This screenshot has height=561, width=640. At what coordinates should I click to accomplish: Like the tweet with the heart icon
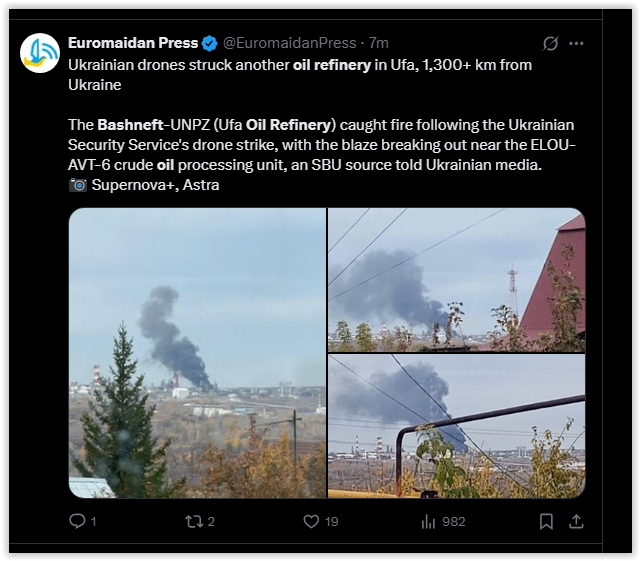tap(311, 521)
